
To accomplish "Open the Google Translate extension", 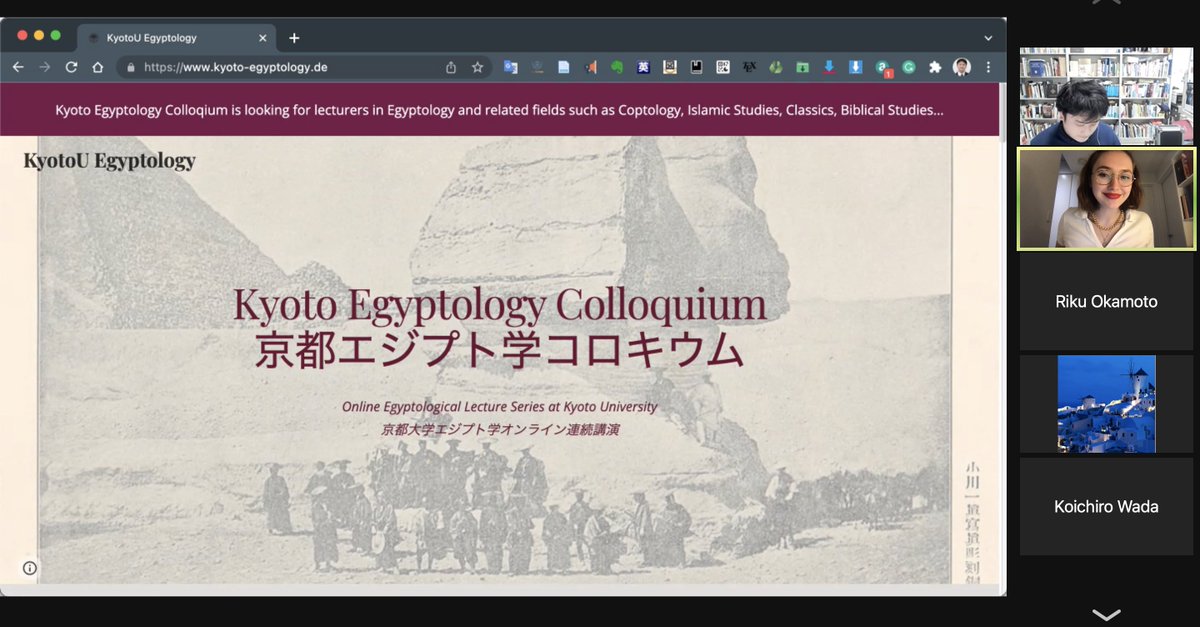I will (x=510, y=67).
